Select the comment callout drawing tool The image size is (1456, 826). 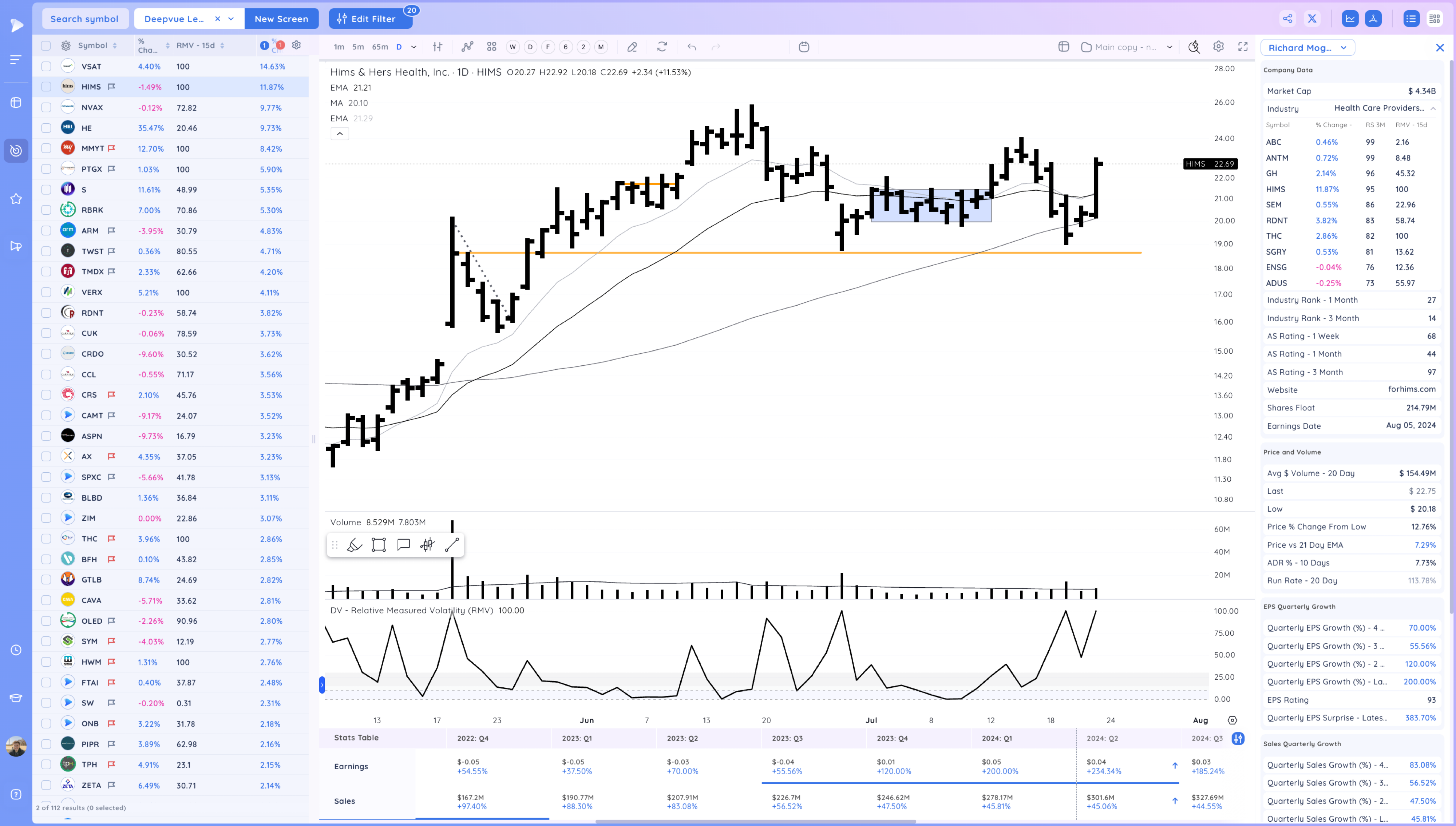click(403, 545)
